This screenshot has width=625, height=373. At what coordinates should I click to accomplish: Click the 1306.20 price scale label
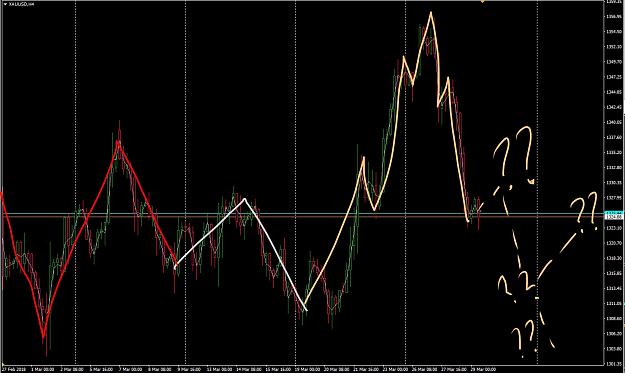(x=615, y=334)
